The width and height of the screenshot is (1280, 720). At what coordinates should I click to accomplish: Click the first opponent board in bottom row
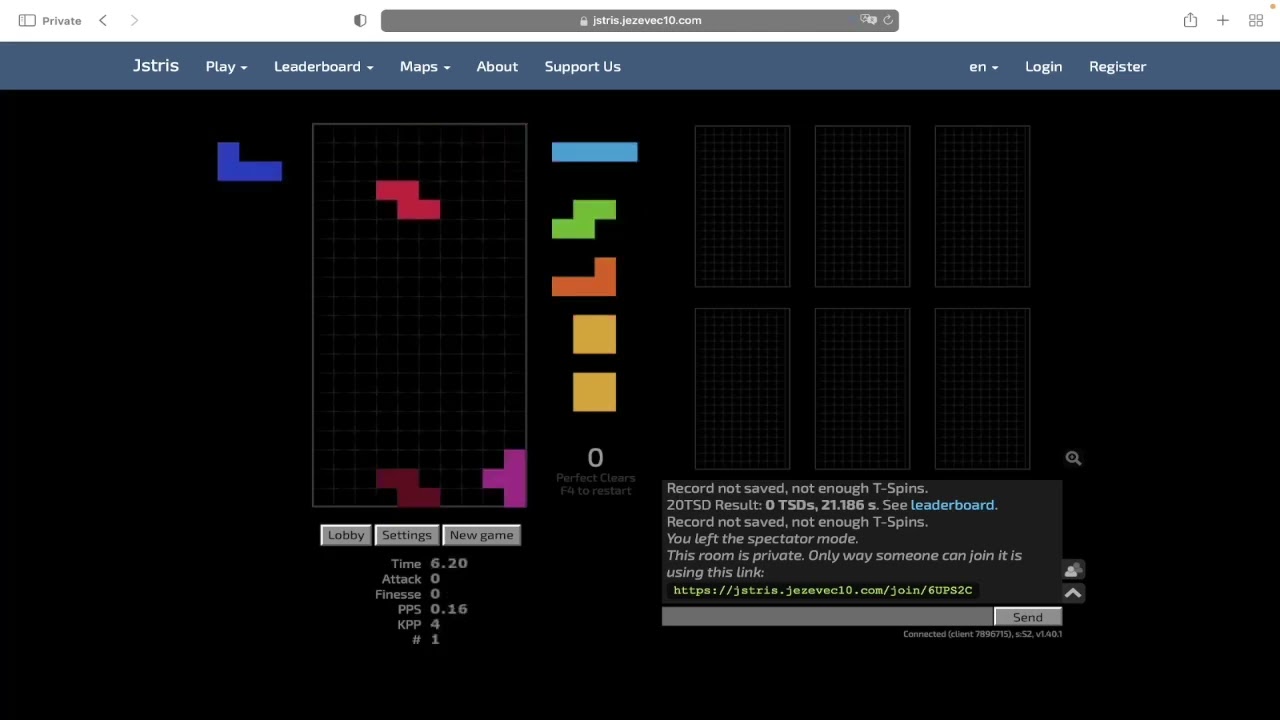(x=742, y=389)
